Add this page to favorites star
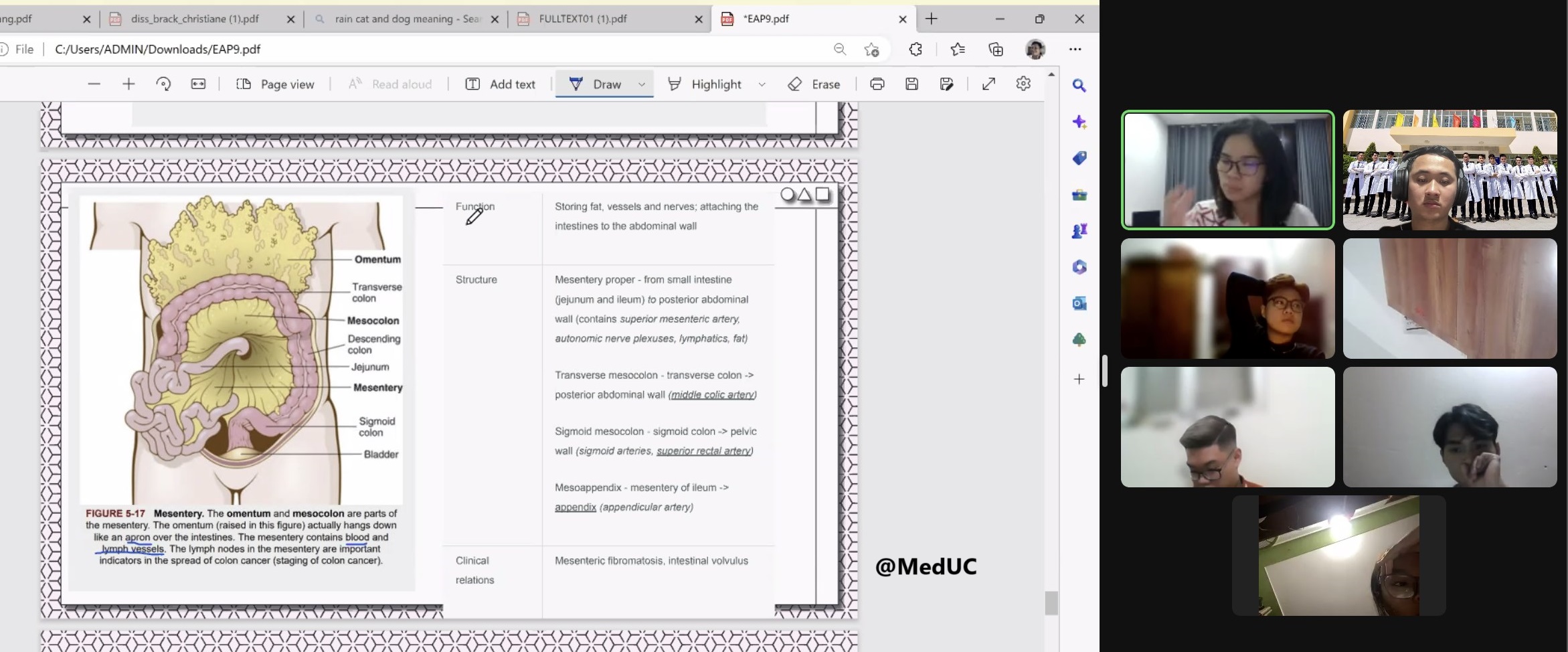This screenshot has width=1568, height=652. tap(871, 50)
